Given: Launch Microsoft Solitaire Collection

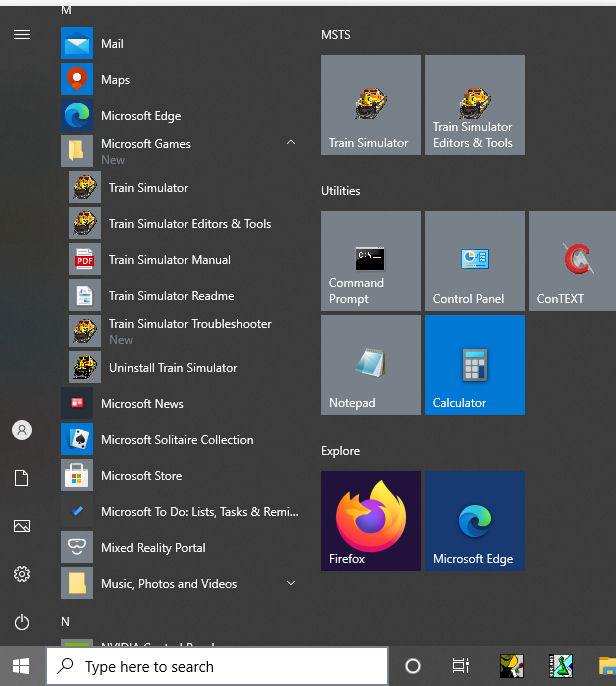Looking at the screenshot, I should point(180,439).
